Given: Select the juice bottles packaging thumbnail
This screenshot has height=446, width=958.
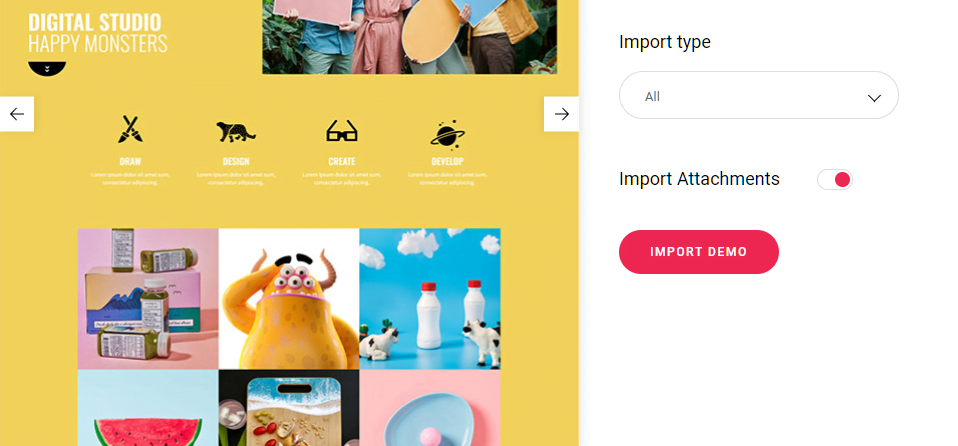Looking at the screenshot, I should click(148, 299).
